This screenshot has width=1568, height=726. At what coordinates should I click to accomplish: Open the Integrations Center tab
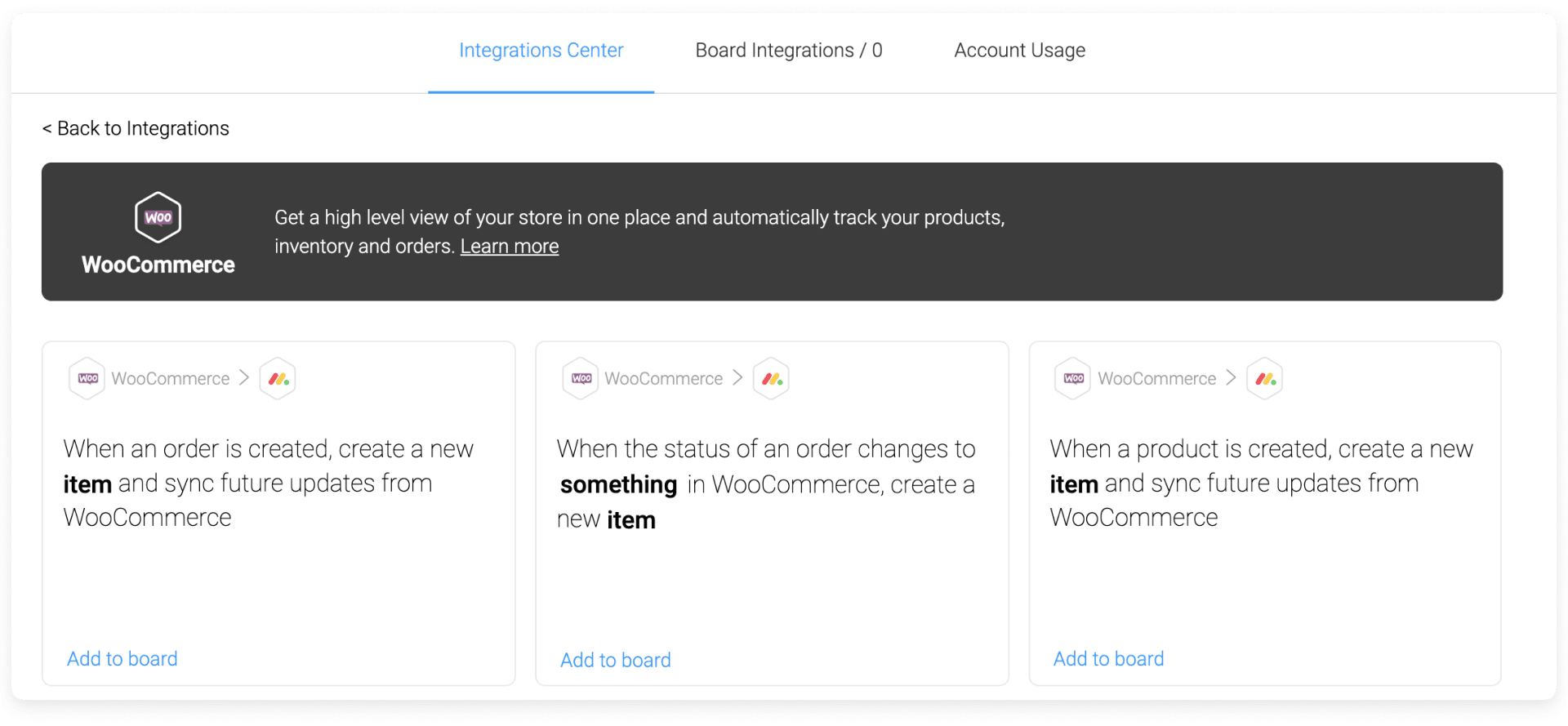(541, 51)
